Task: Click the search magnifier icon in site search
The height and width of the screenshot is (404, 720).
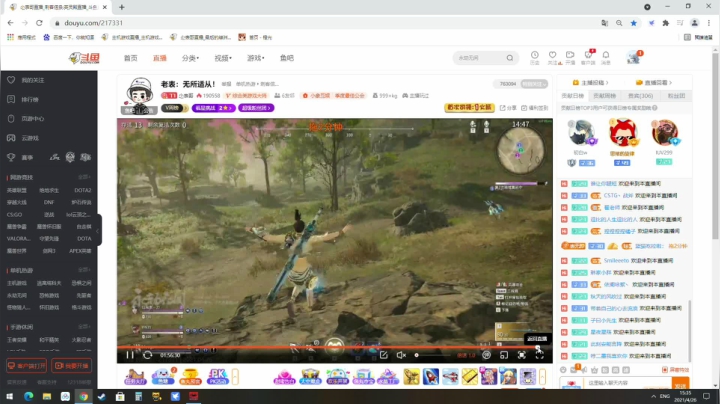Action: pyautogui.click(x=510, y=58)
